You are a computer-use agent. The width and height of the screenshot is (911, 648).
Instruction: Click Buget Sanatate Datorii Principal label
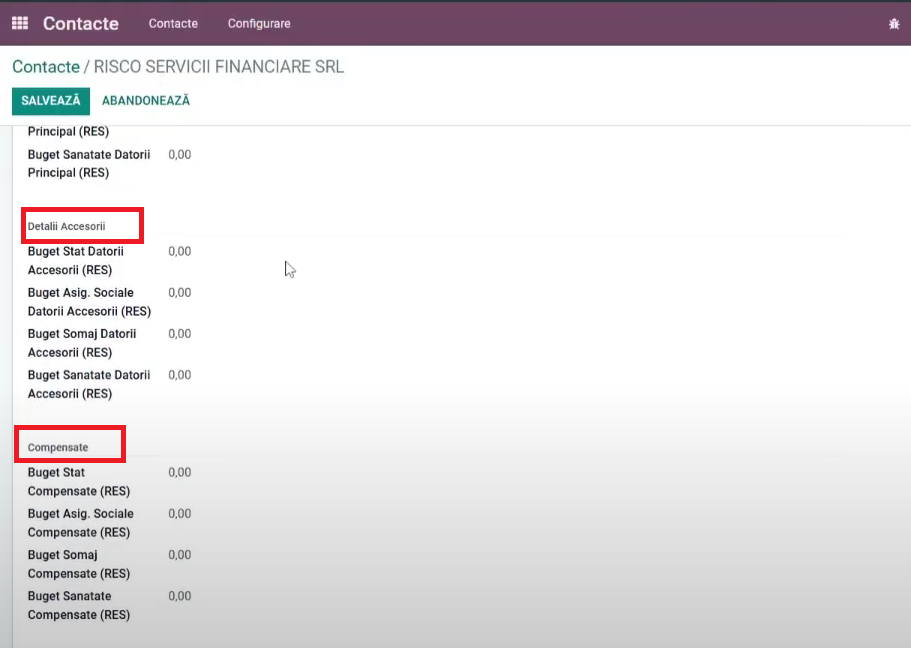tap(89, 163)
